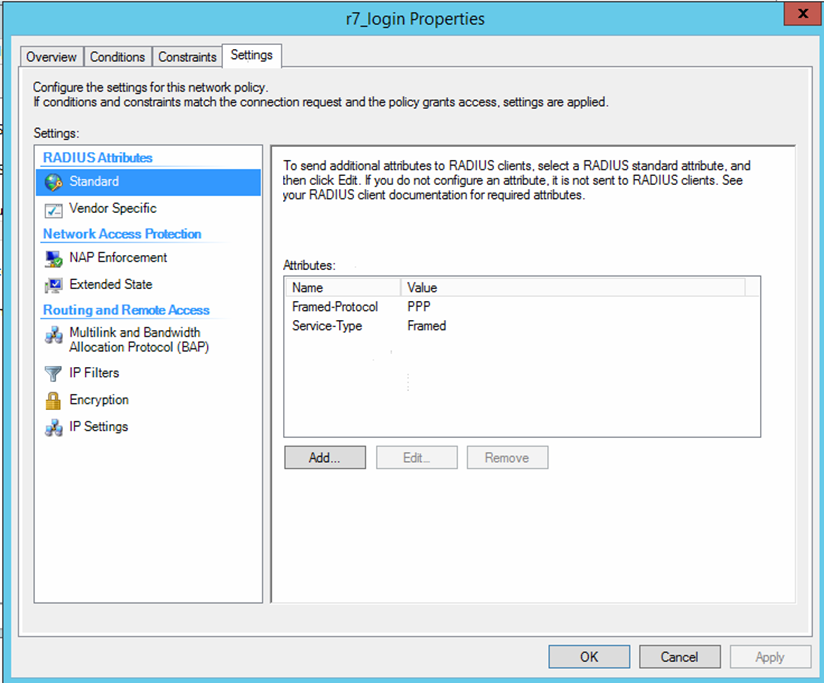This screenshot has width=824, height=683.
Task: Click the IP Settings network icon
Action: 53,427
